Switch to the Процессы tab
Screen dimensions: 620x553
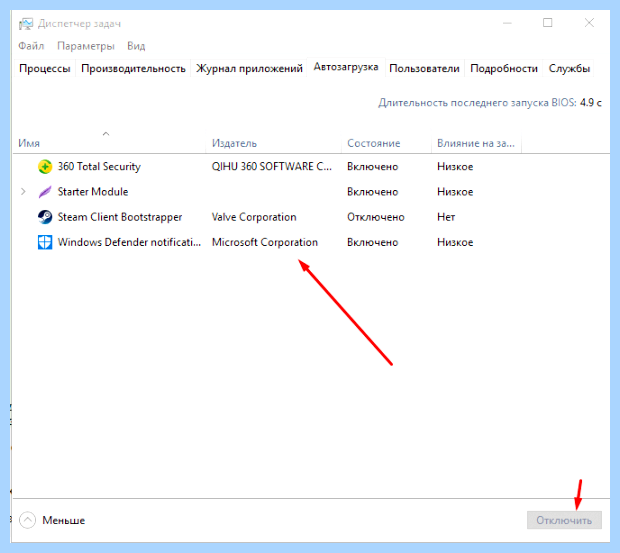[45, 68]
